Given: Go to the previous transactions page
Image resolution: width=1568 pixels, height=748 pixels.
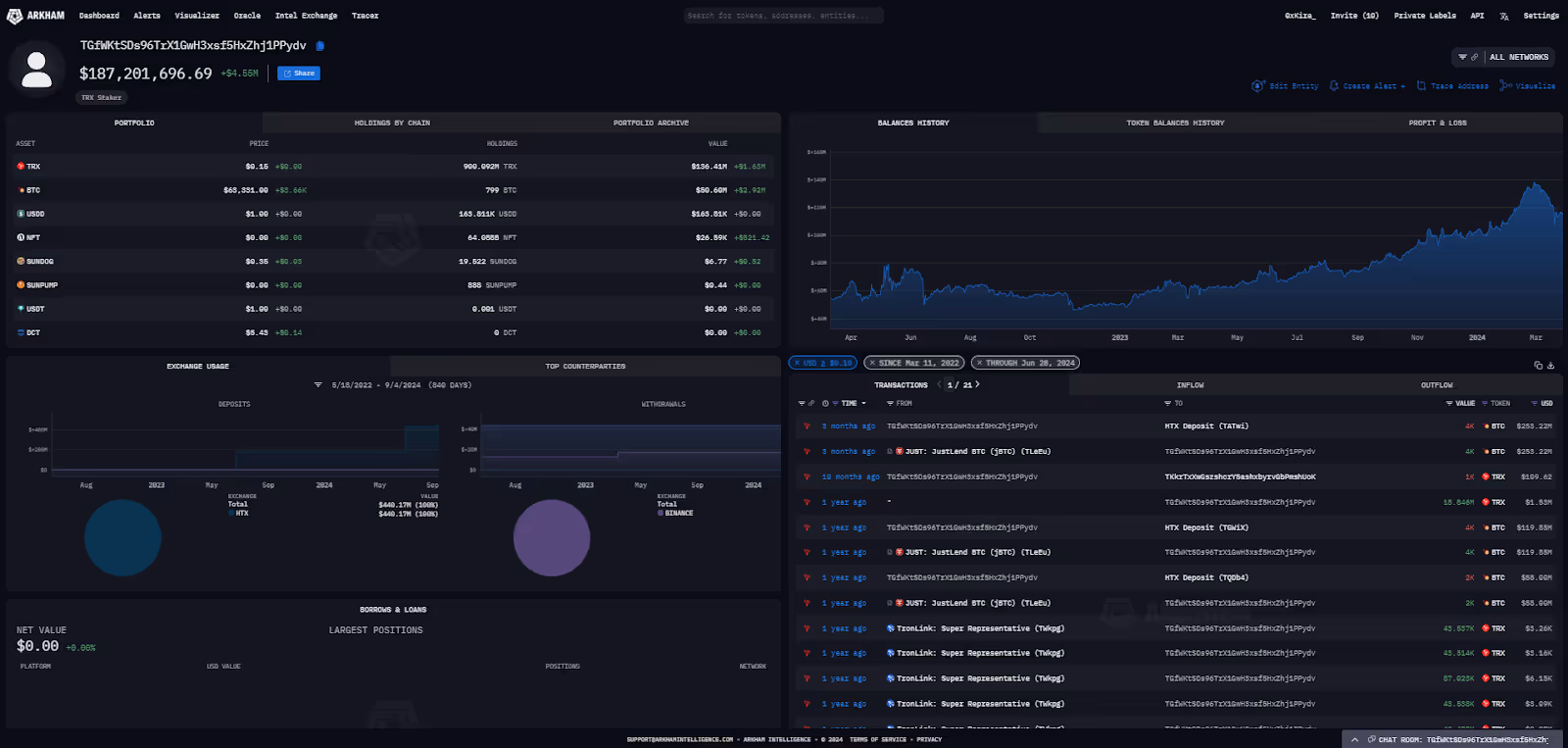Looking at the screenshot, I should (x=939, y=384).
